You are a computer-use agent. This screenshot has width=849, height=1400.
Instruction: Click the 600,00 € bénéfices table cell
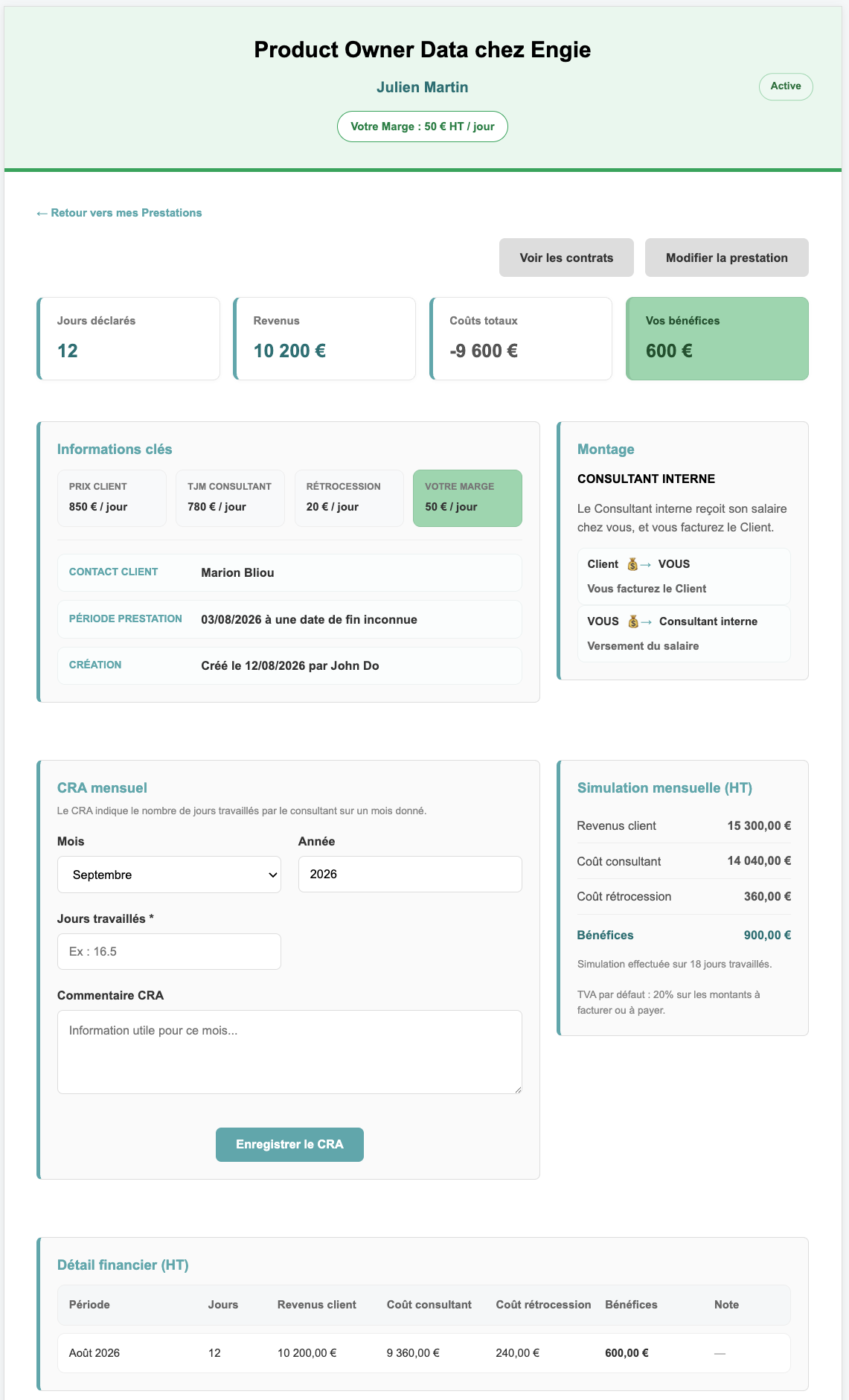coord(627,1353)
